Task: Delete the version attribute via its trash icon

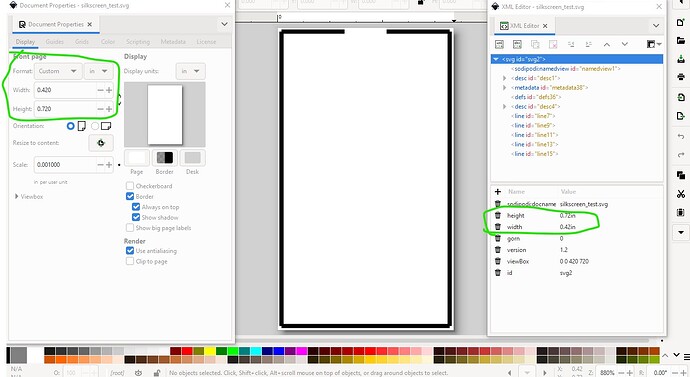Action: (x=498, y=250)
